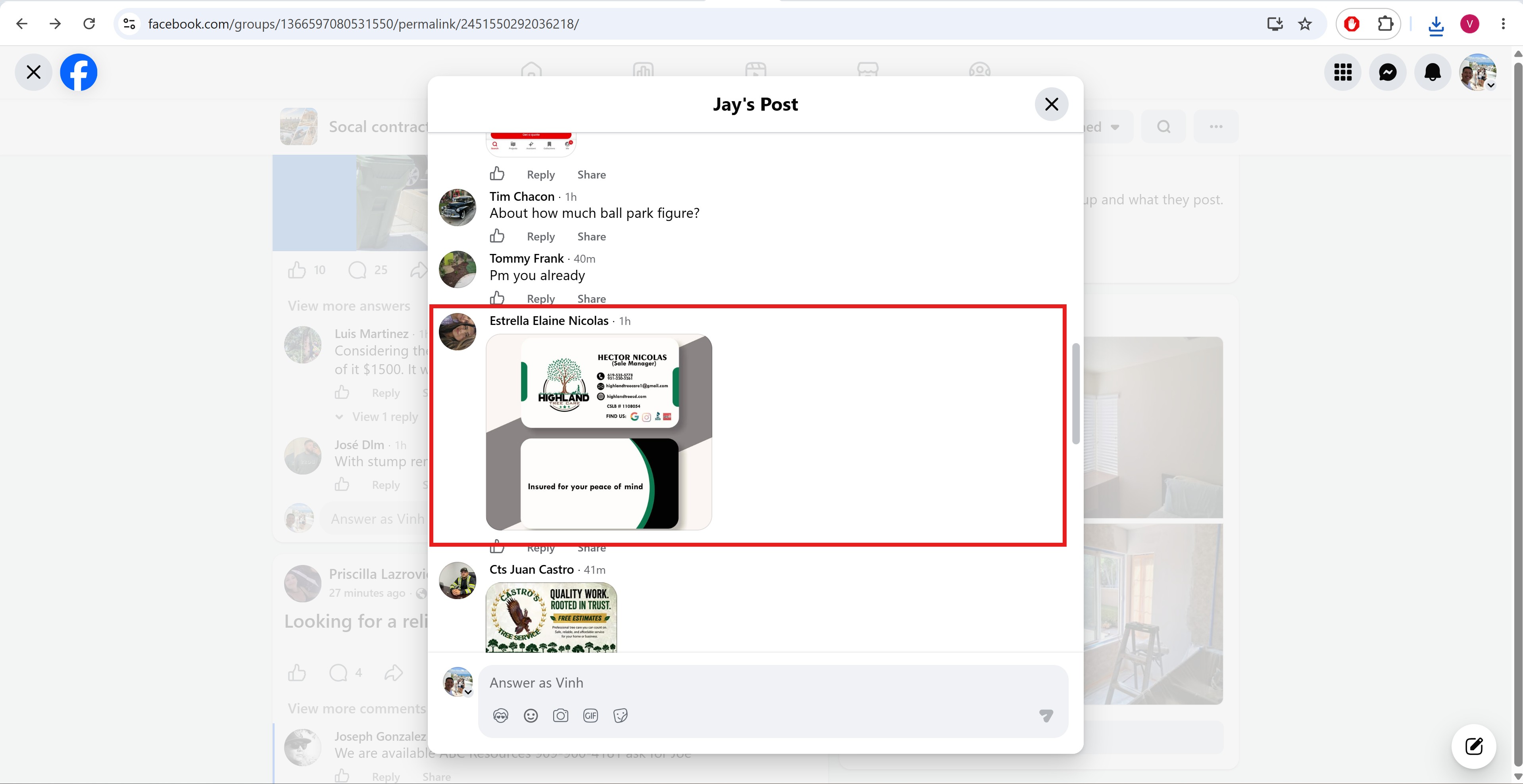Viewport: 1523px width, 784px height.
Task: Open the account profile menu
Action: click(1477, 72)
